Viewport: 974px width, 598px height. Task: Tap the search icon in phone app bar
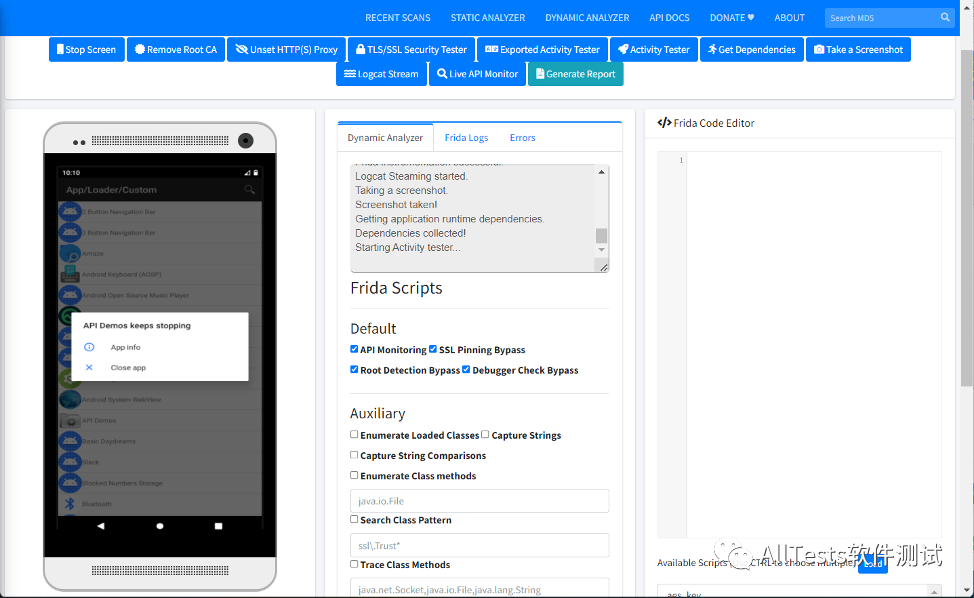click(249, 189)
